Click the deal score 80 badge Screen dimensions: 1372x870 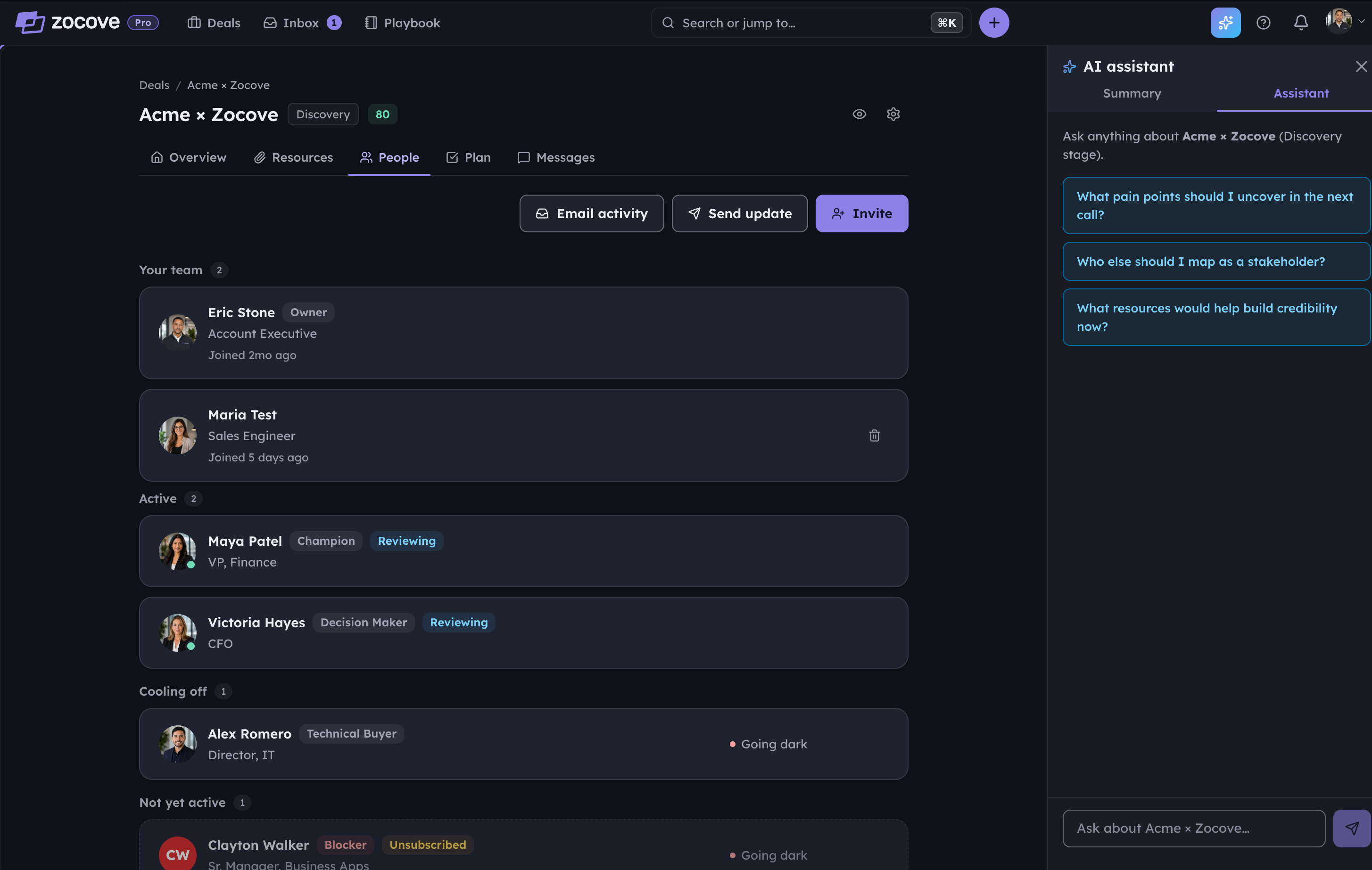(x=382, y=115)
